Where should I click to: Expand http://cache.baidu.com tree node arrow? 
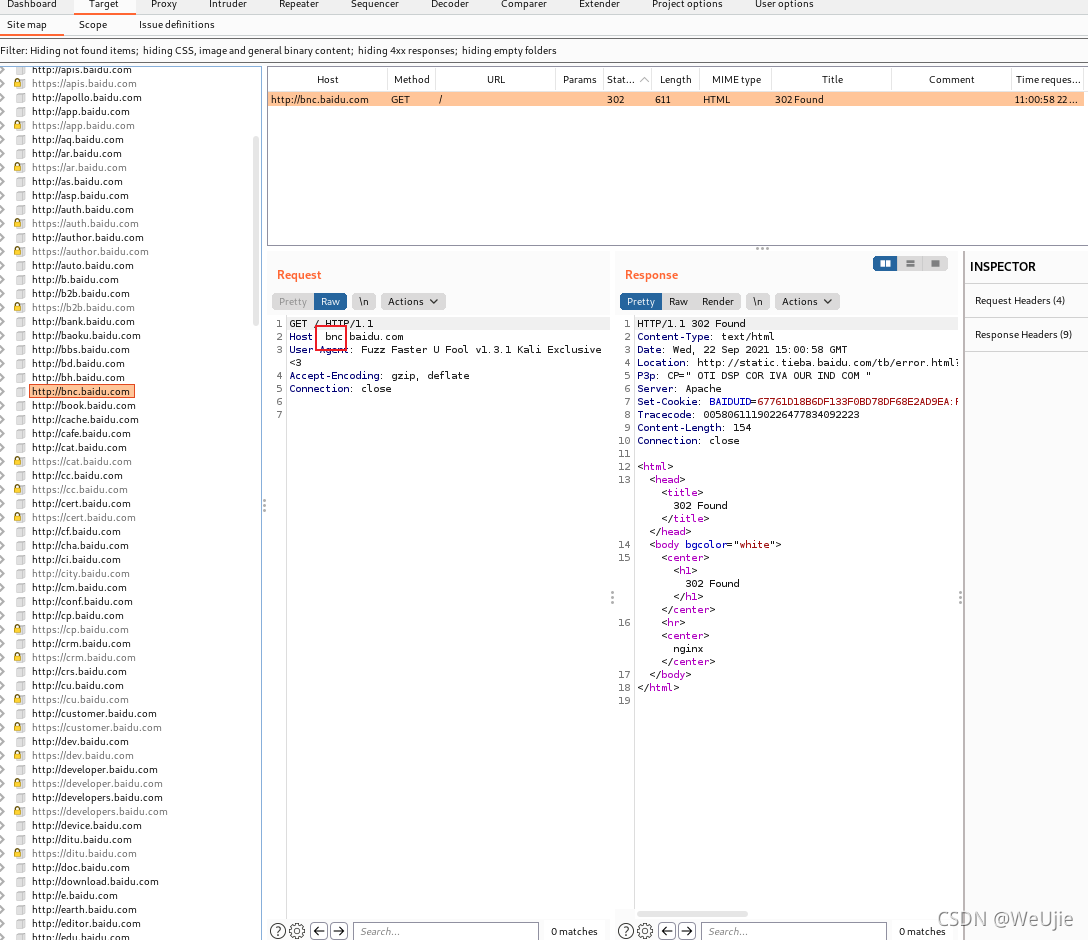pyautogui.click(x=3, y=419)
